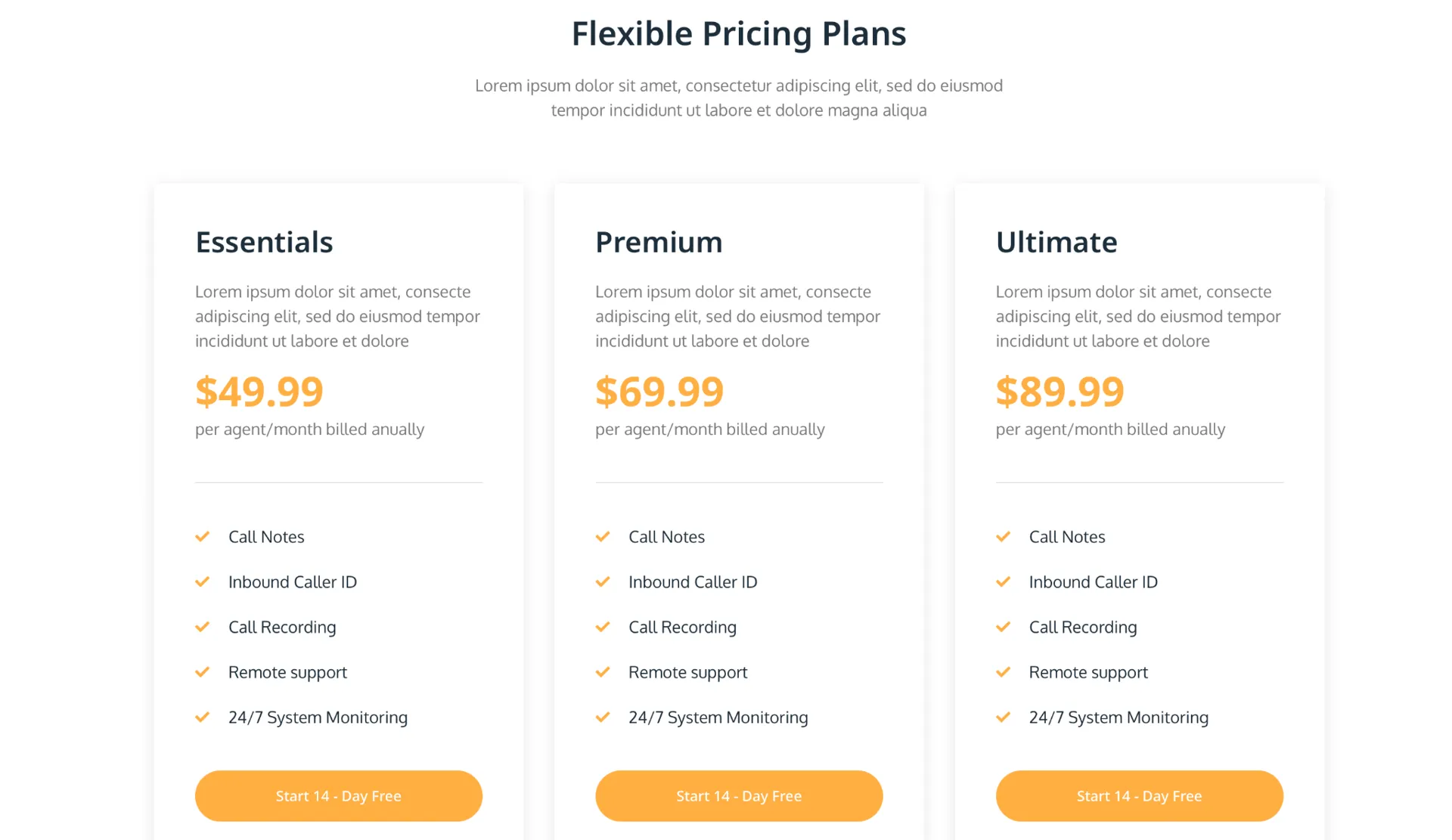The image size is (1452, 840).
Task: Click the $69.99 price text
Action: point(659,391)
